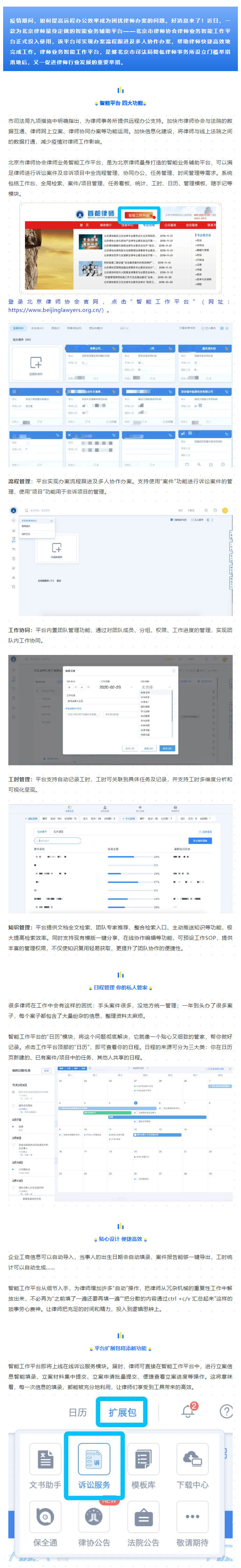Click the 敬请期待 three-dots icon

click(192, 1516)
